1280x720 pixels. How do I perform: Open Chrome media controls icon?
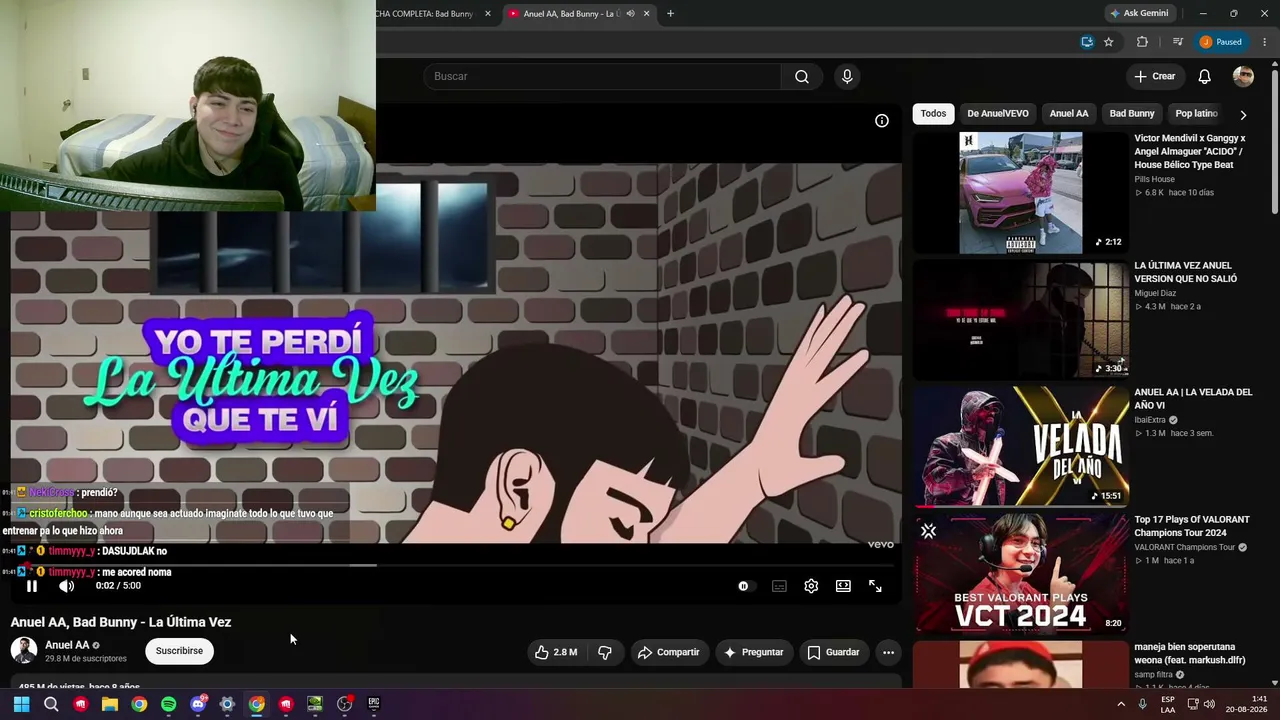1178,42
